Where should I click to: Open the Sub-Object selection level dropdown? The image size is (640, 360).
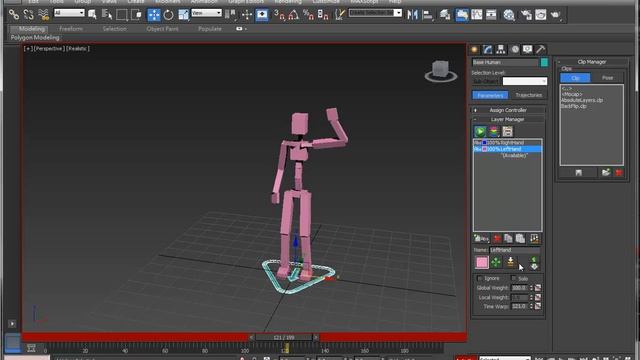pos(524,81)
